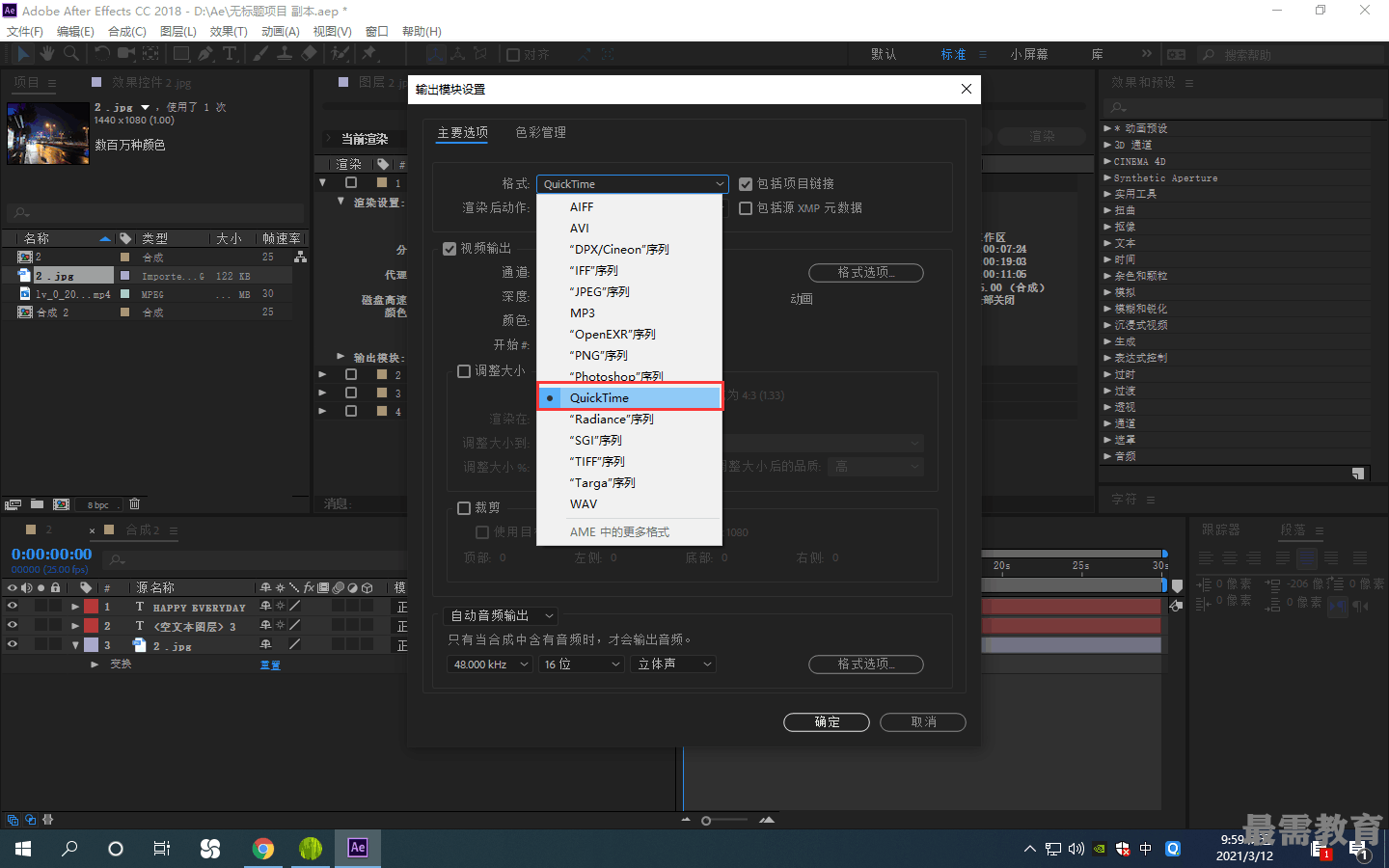This screenshot has width=1389, height=868.
Task: Click the Interpret Footage icon in Project panel
Action: pyautogui.click(x=13, y=504)
